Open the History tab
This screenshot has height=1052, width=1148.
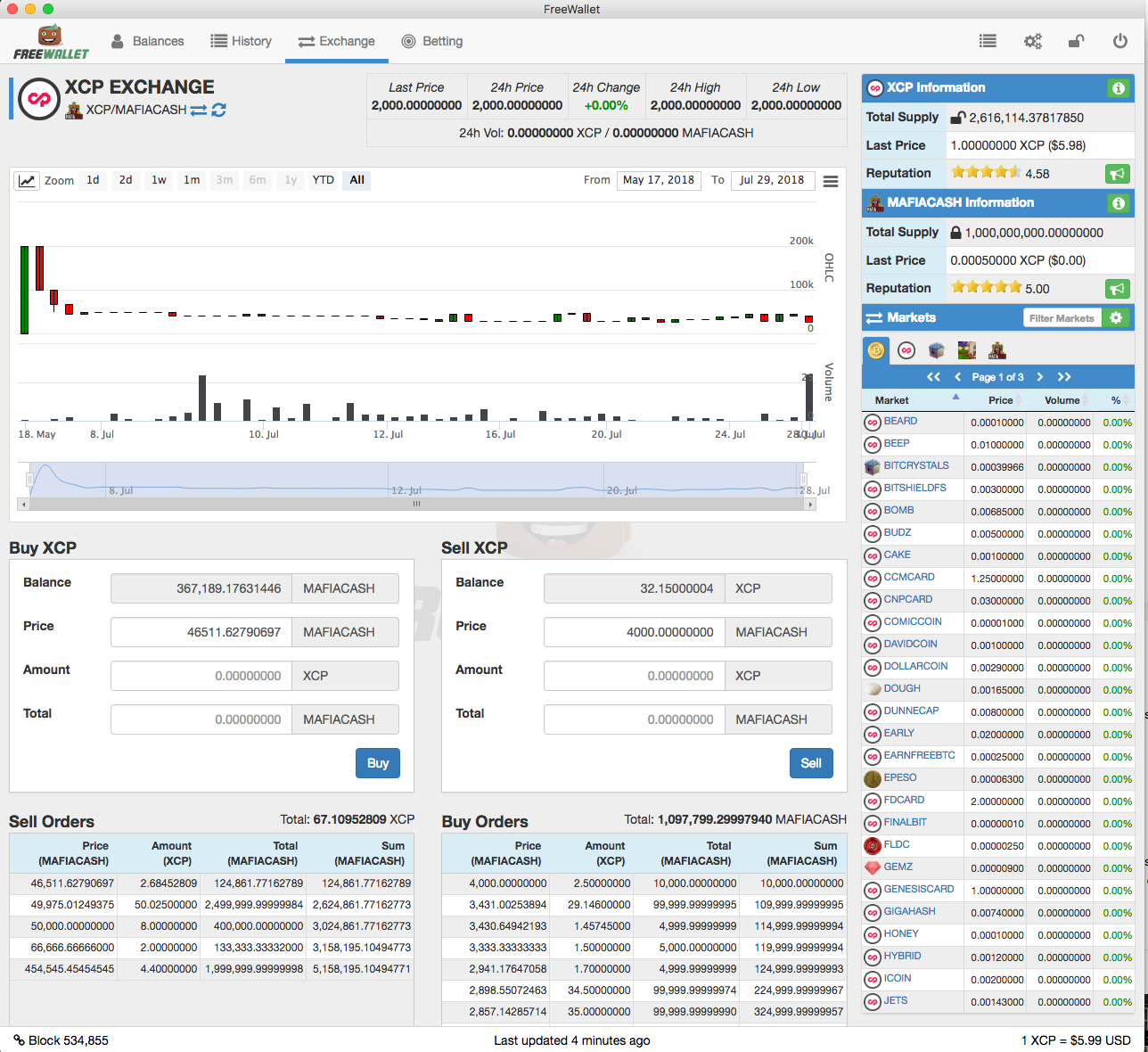pyautogui.click(x=241, y=41)
